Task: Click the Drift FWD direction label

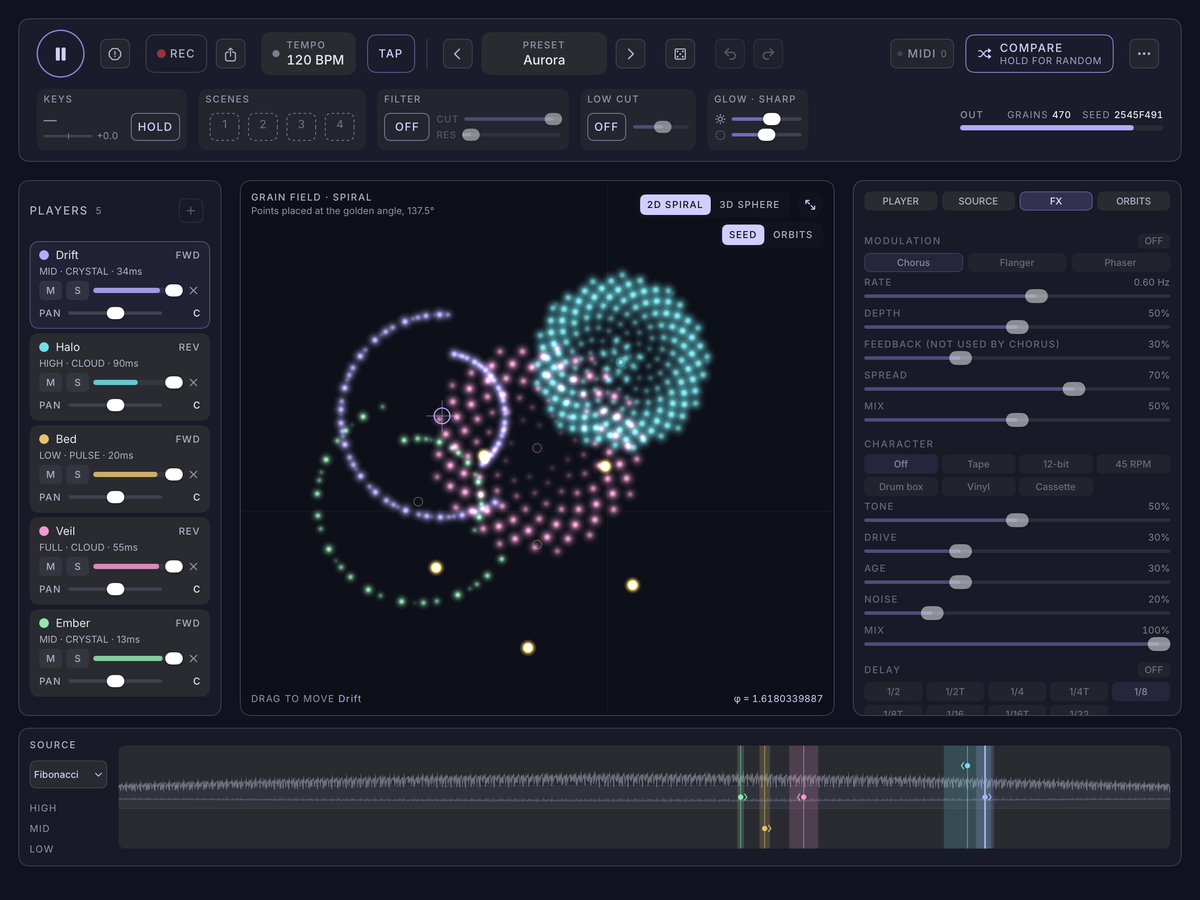Action: coord(188,255)
